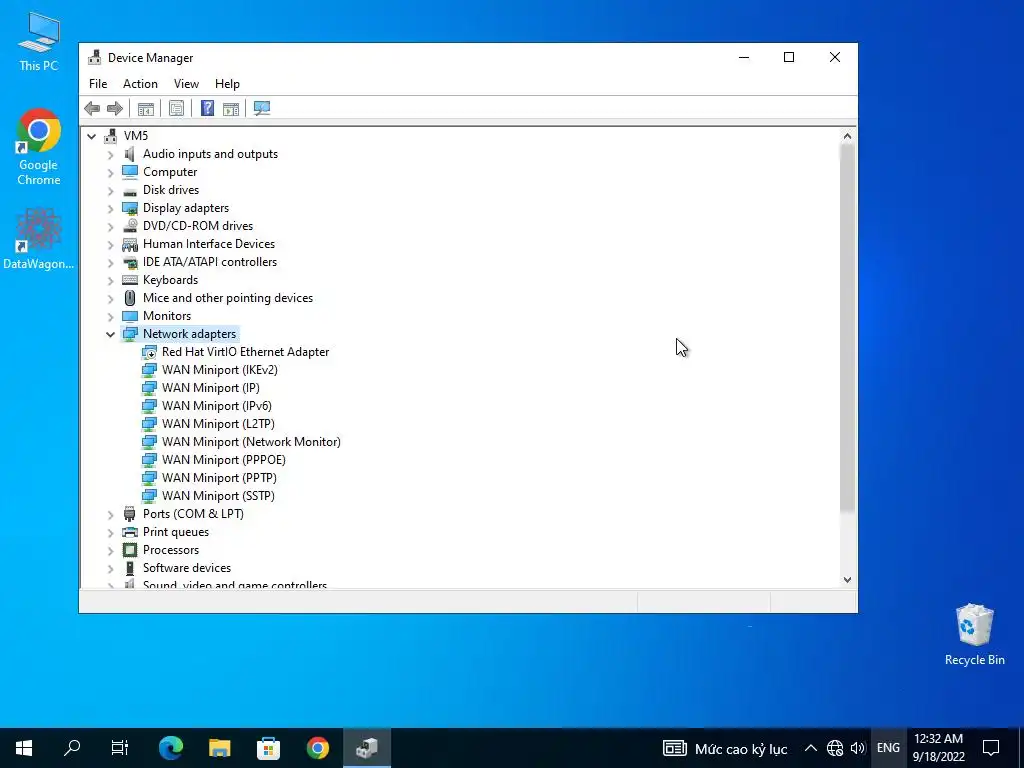Collapse the Network adapters chevron
Screen dimensions: 1024x768
(110, 334)
